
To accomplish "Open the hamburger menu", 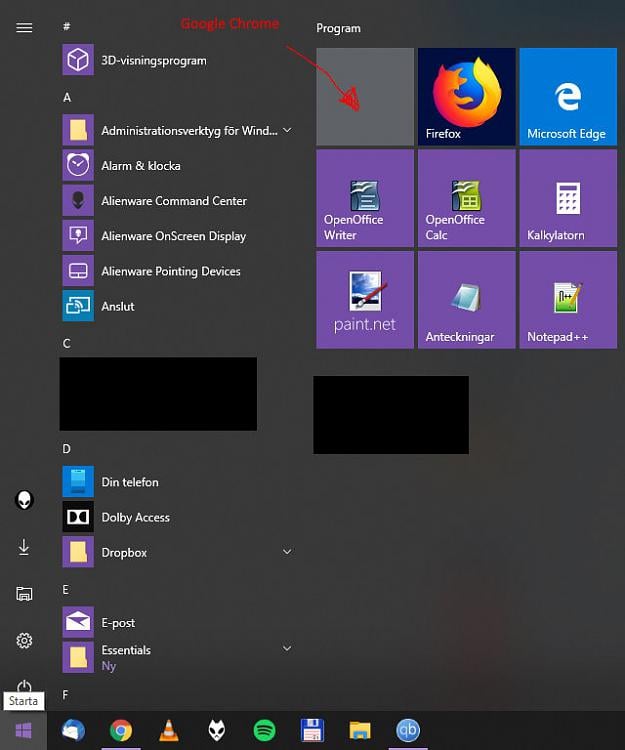I will pyautogui.click(x=24, y=28).
